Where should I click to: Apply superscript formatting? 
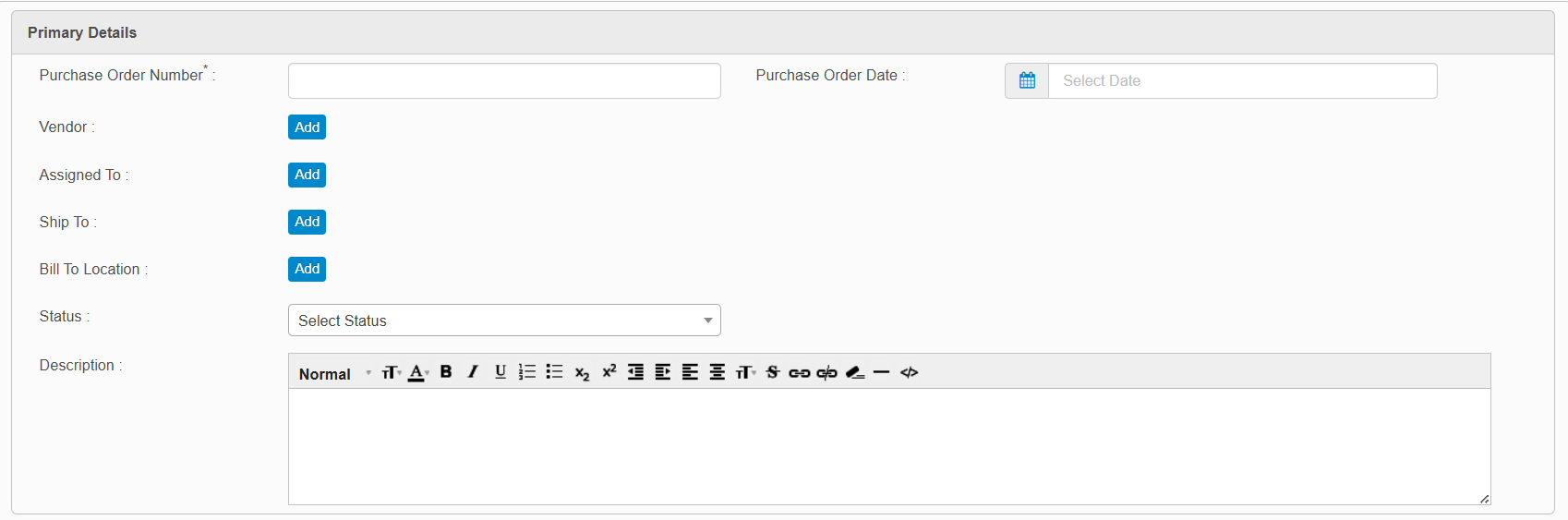609,371
